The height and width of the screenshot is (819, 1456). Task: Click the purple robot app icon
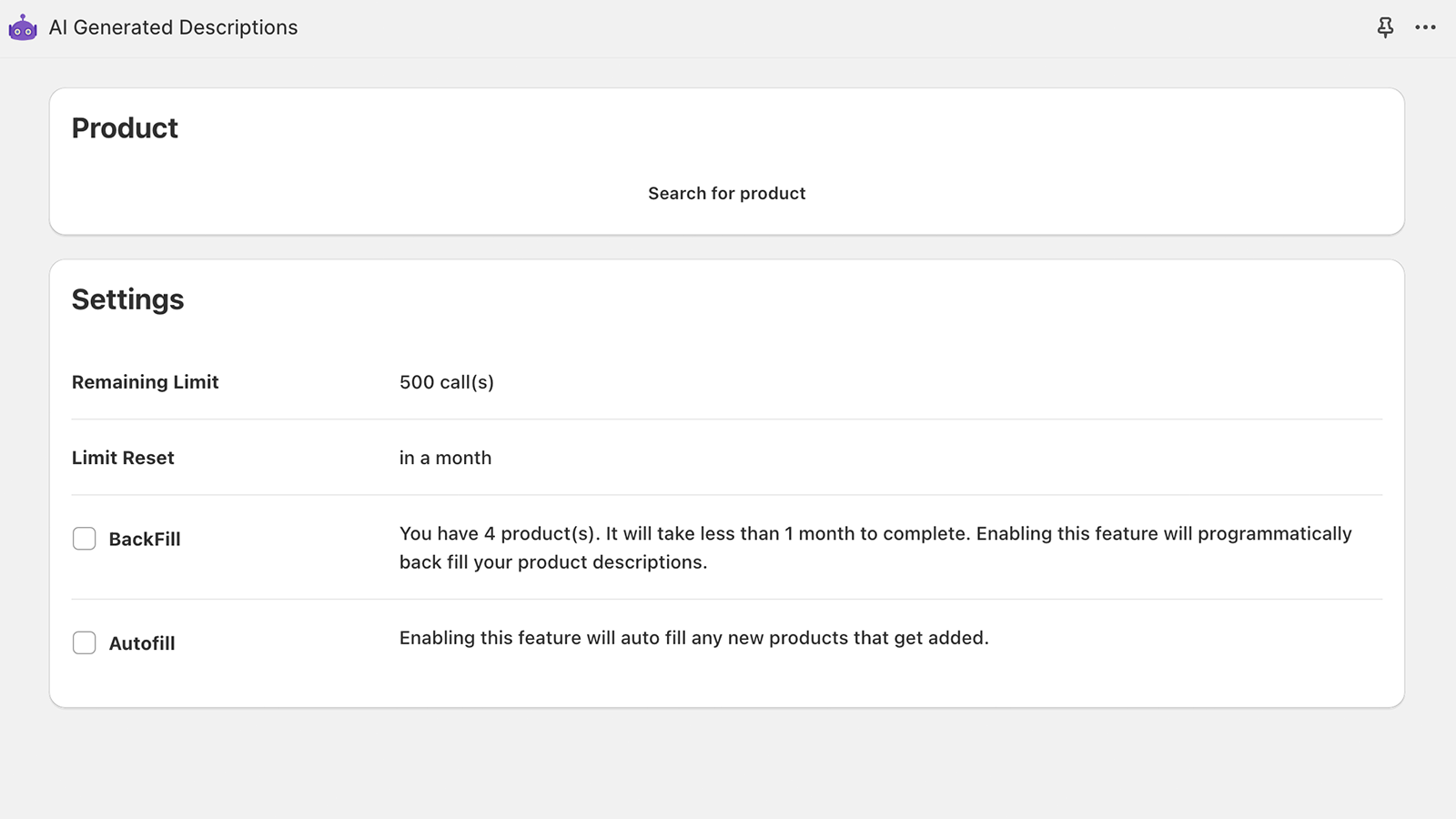point(23,27)
